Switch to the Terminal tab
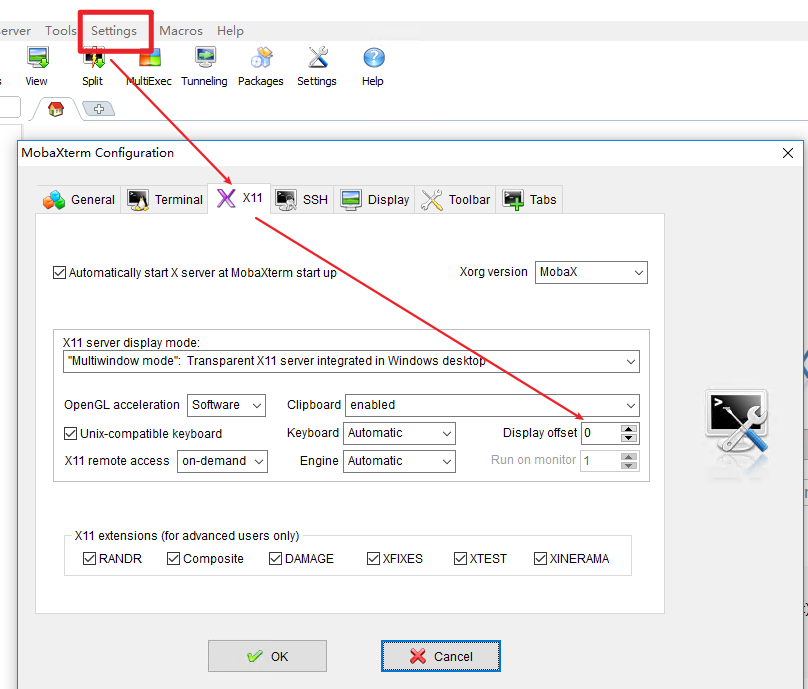The image size is (808, 689). 165,199
